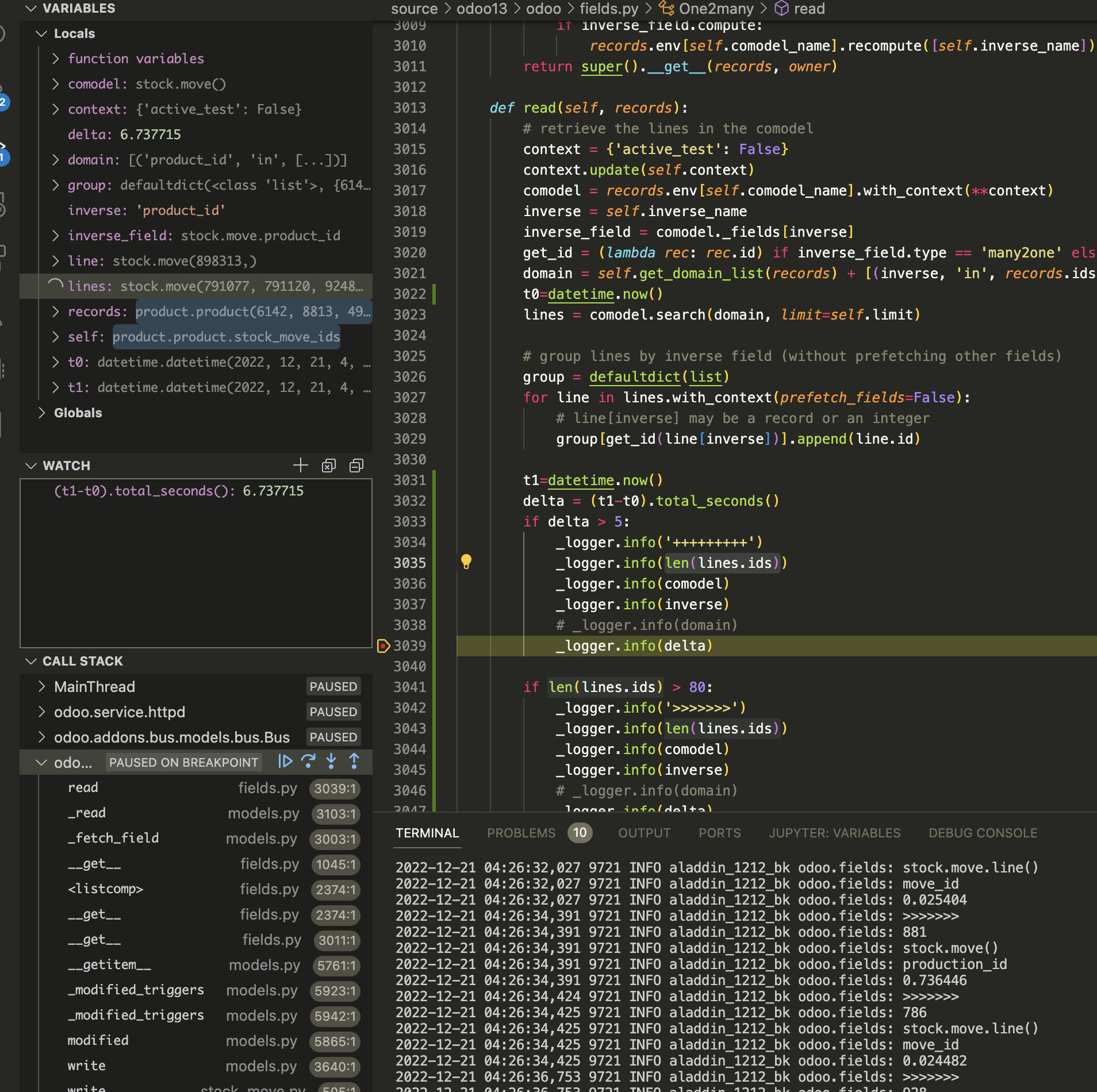Resume execution with the Continue debug icon

point(286,762)
